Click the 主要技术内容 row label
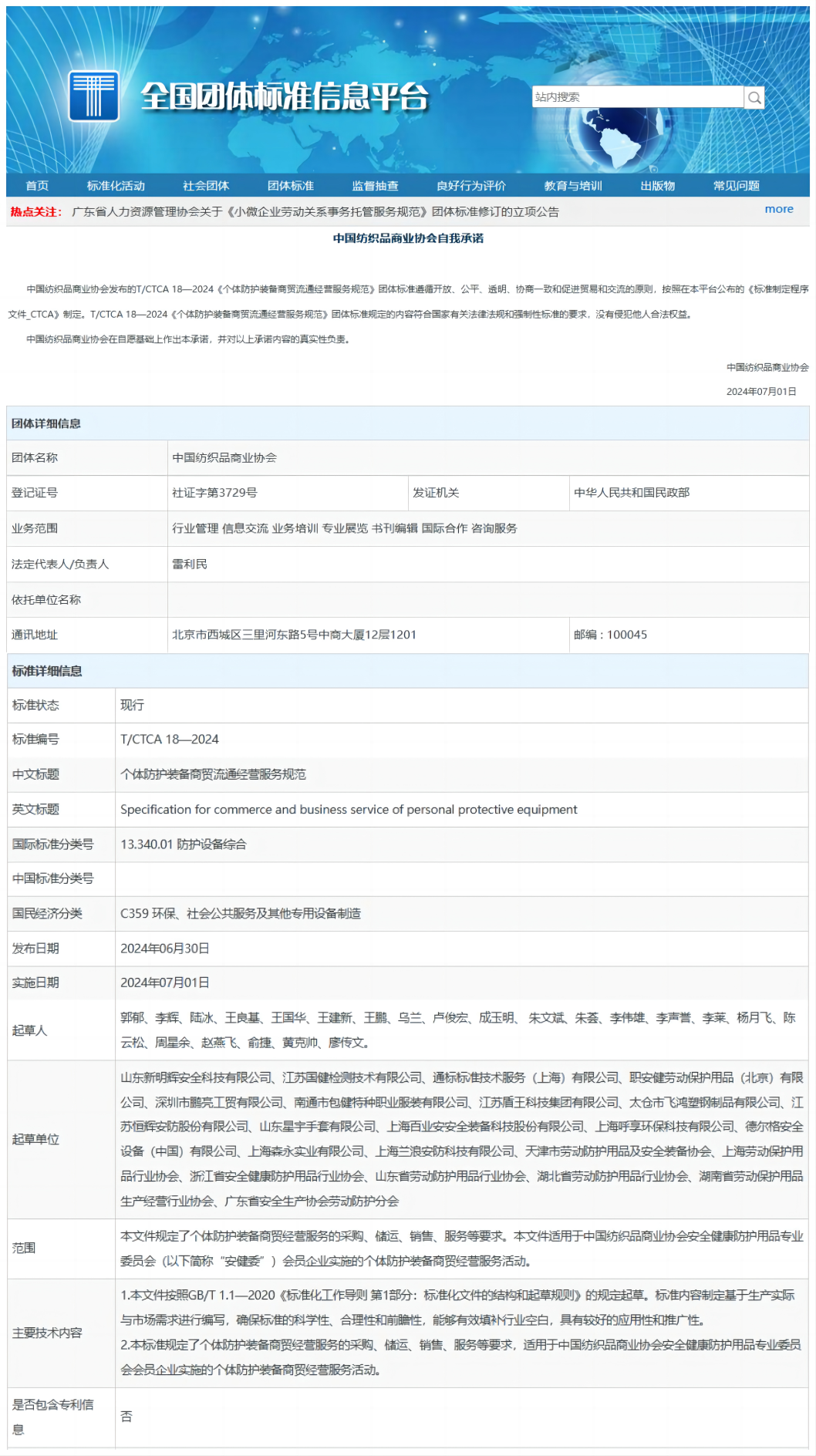The width and height of the screenshot is (816, 1456). (x=47, y=1333)
